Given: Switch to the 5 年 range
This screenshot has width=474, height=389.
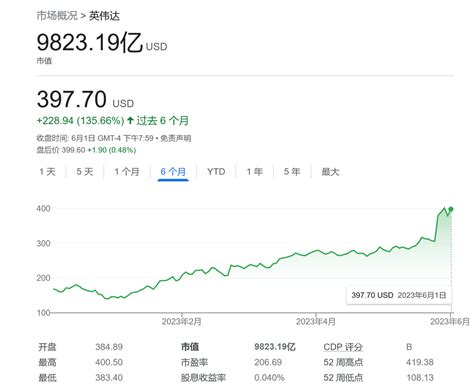Looking at the screenshot, I should pyautogui.click(x=292, y=172).
